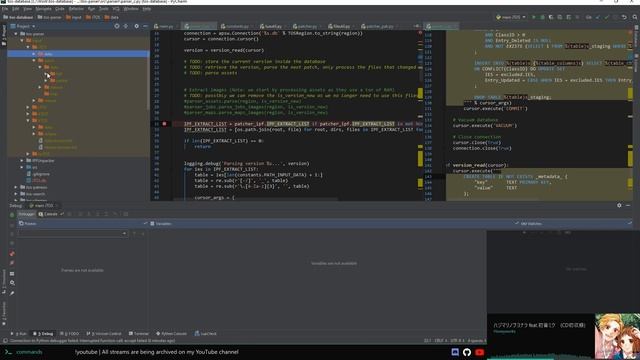Open the Terminal tool window
Screen dimensions: 640x360
(139, 333)
